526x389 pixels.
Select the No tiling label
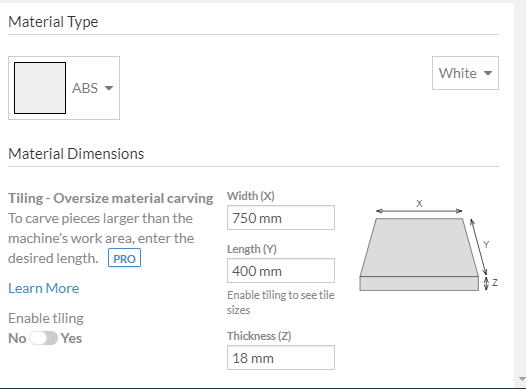[x=17, y=338]
